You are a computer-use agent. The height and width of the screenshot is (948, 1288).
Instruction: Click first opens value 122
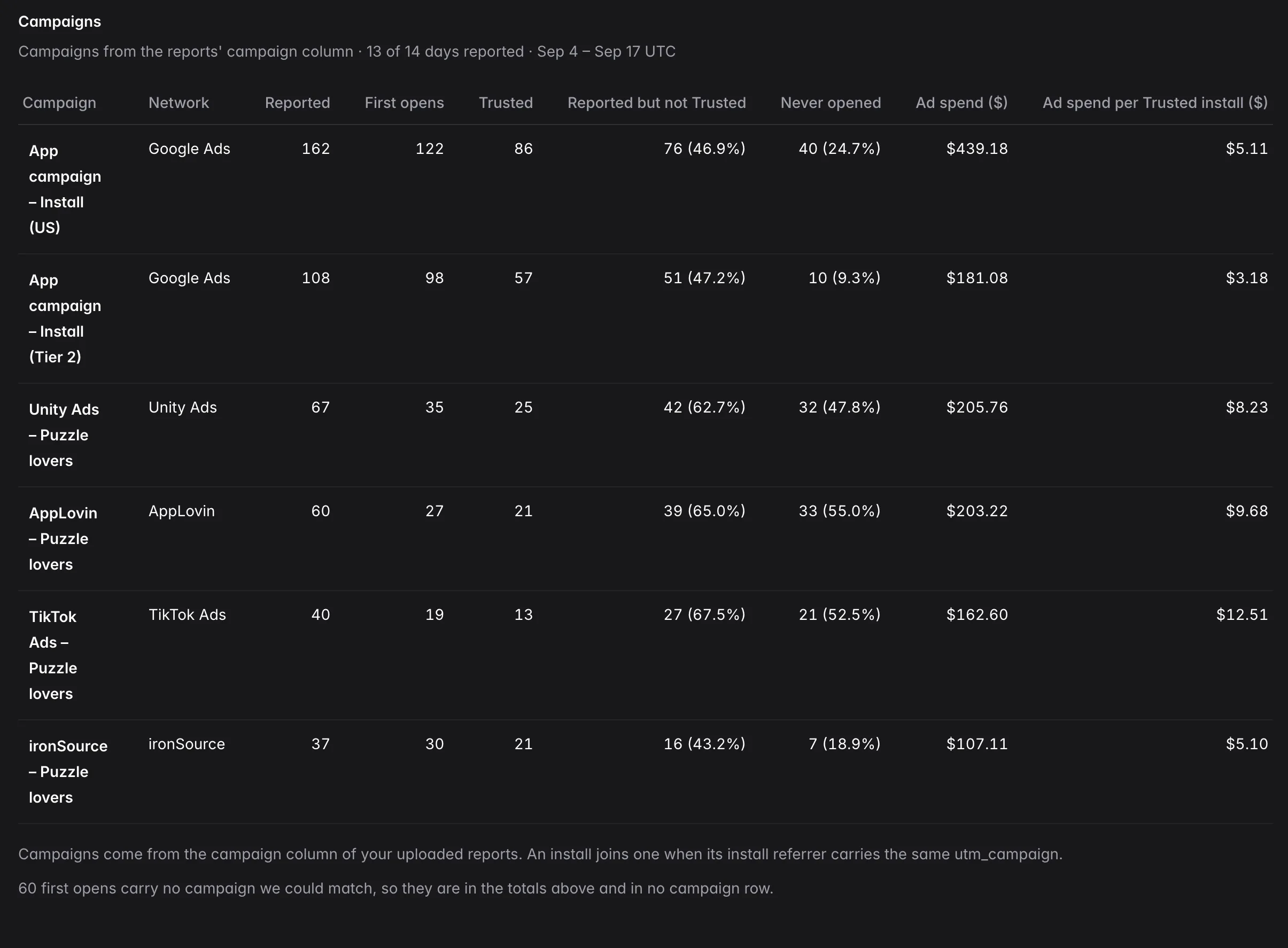coord(429,149)
